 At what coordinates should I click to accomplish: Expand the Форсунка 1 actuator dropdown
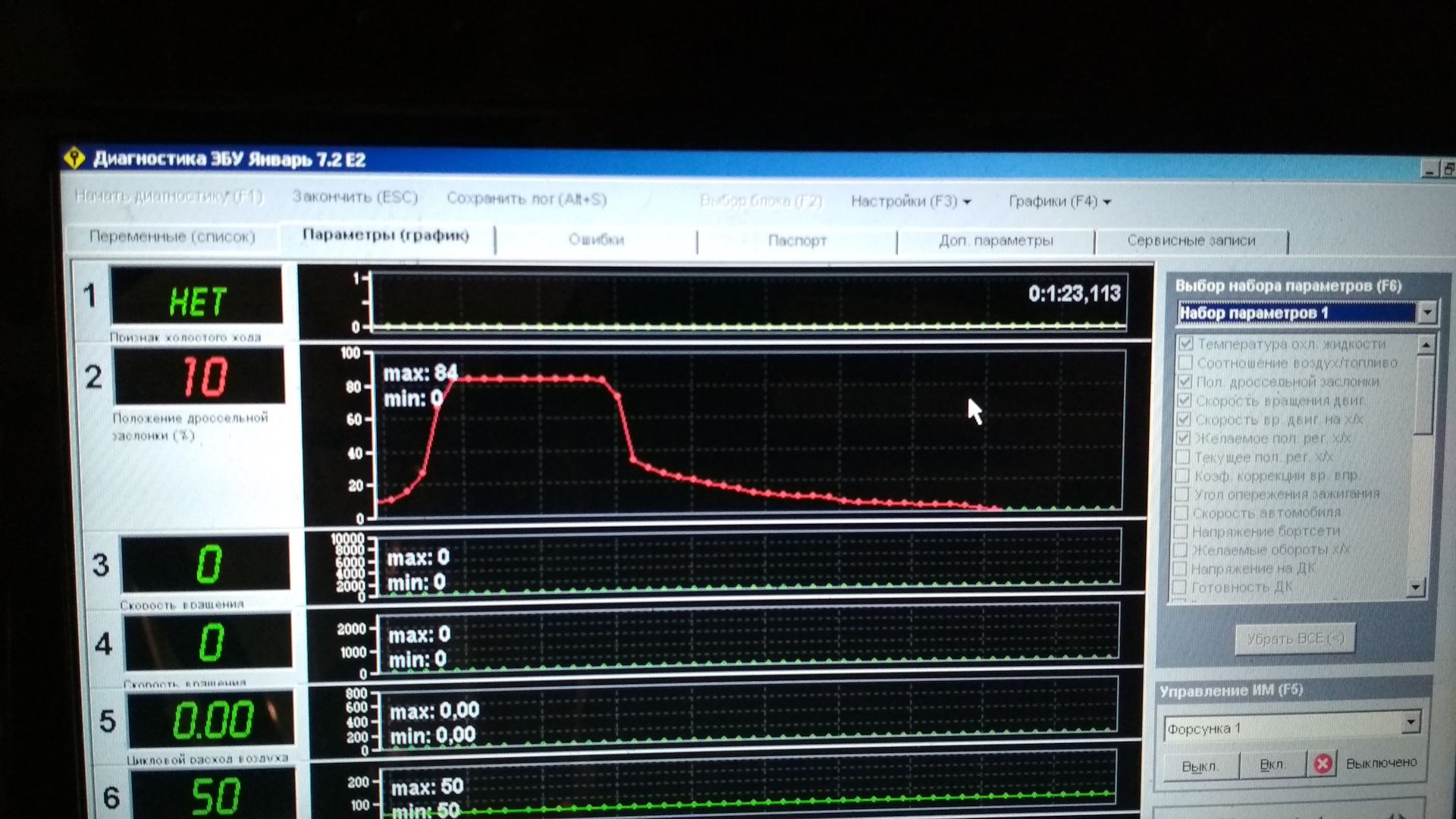tap(1410, 722)
